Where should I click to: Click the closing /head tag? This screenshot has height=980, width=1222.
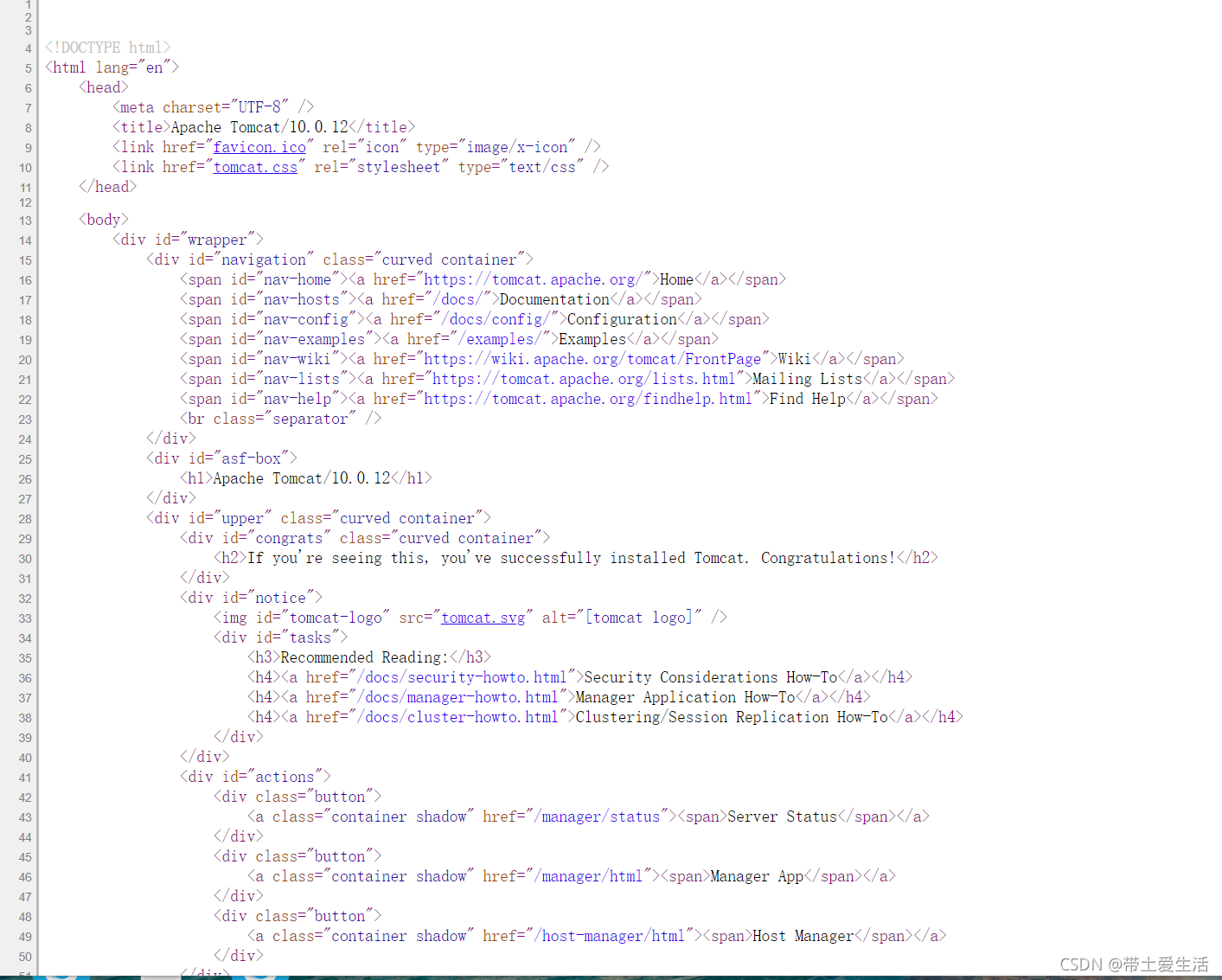point(108,187)
